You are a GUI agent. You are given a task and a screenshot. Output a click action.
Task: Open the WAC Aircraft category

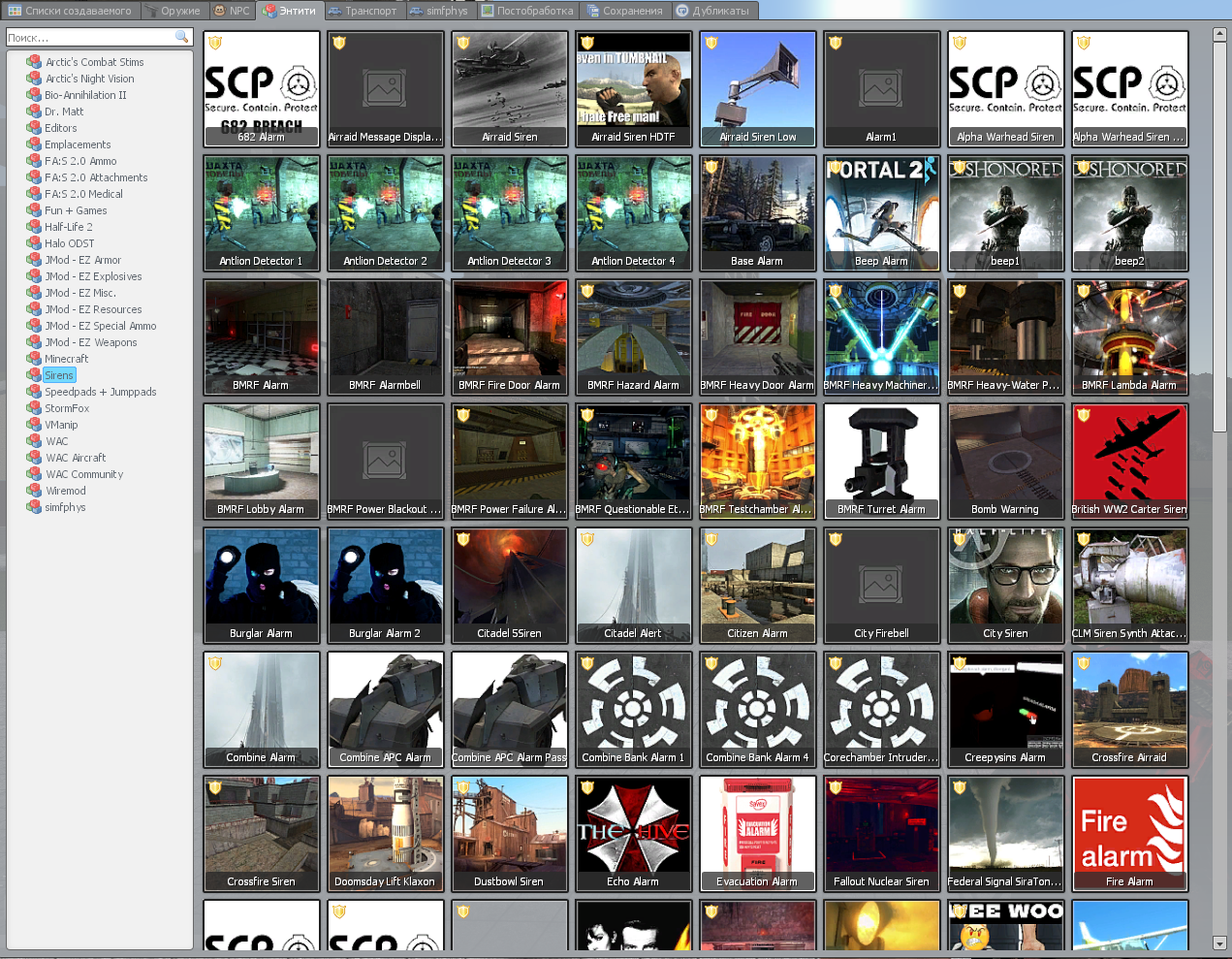click(76, 458)
